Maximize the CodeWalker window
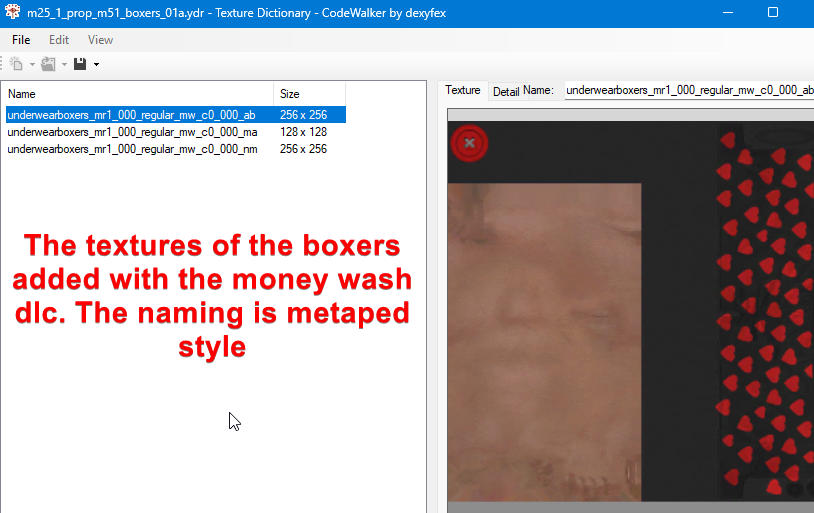 pos(773,13)
